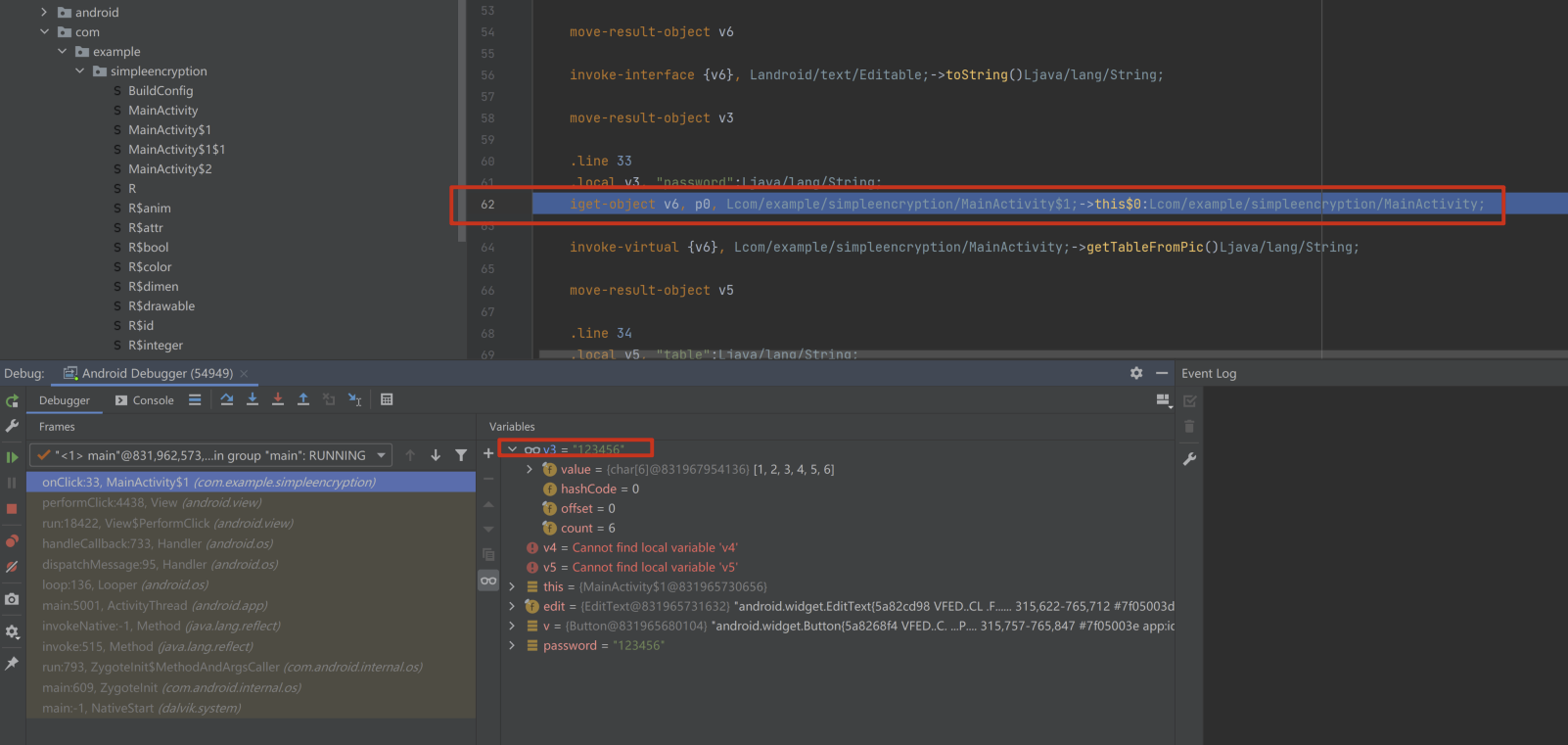Select previous frame up arrow
1568x745 pixels.
point(410,455)
